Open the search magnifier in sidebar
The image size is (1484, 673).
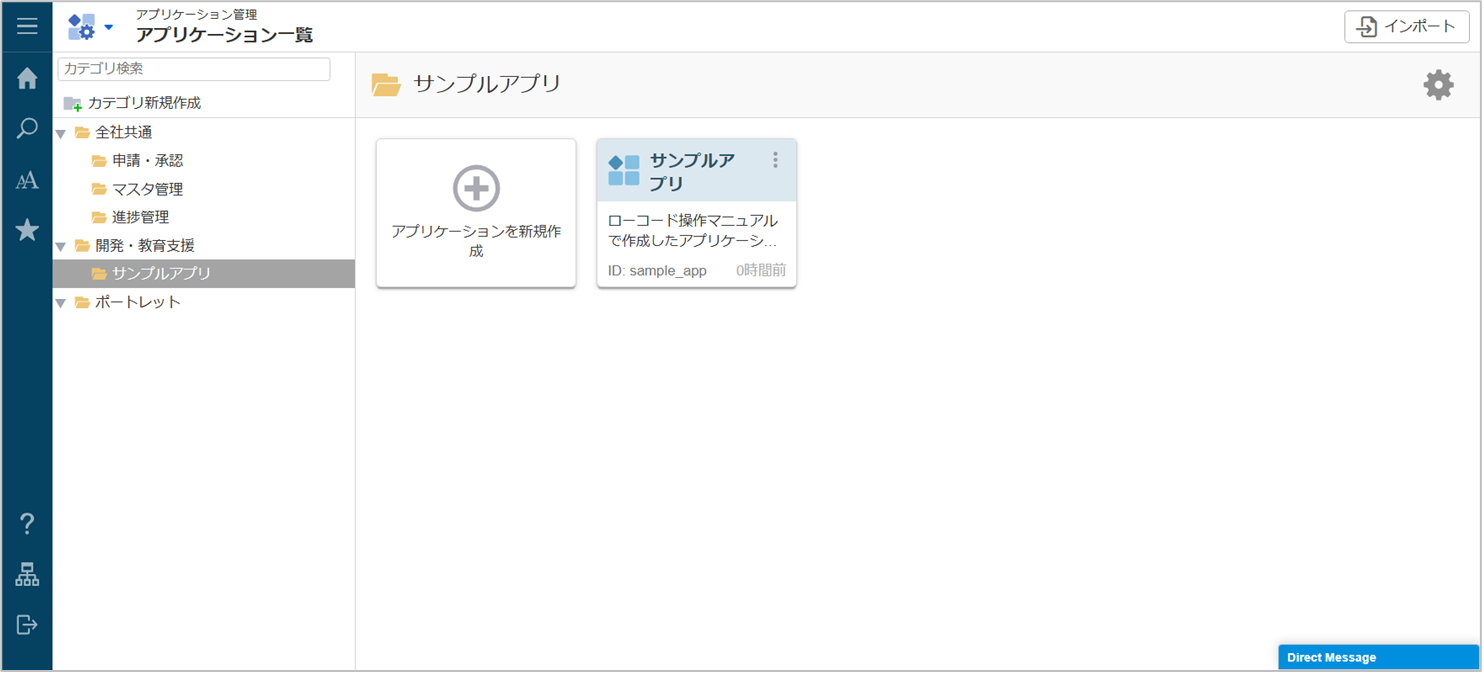27,129
